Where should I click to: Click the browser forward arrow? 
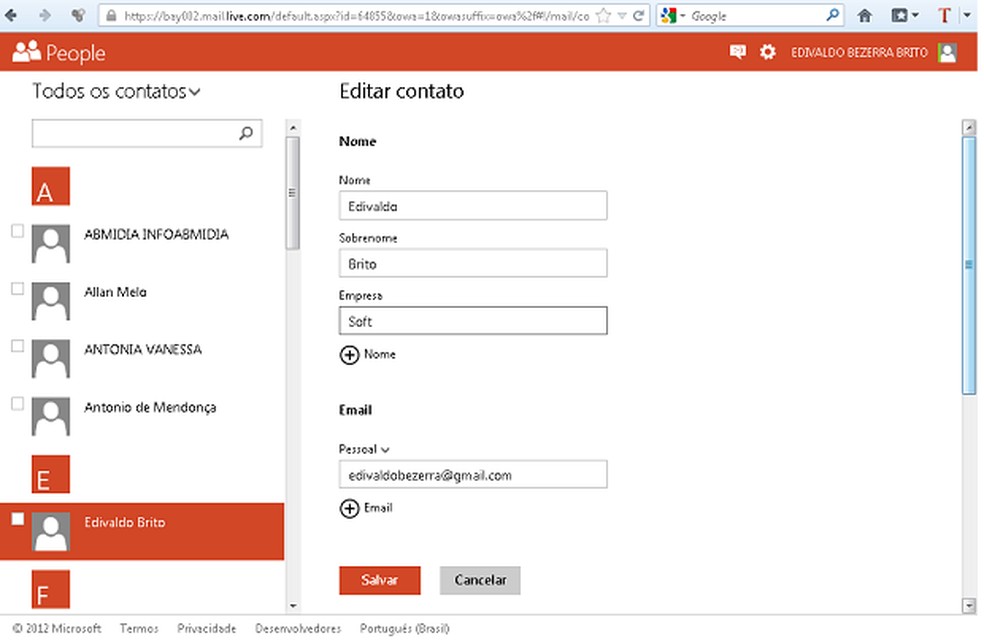click(x=45, y=15)
